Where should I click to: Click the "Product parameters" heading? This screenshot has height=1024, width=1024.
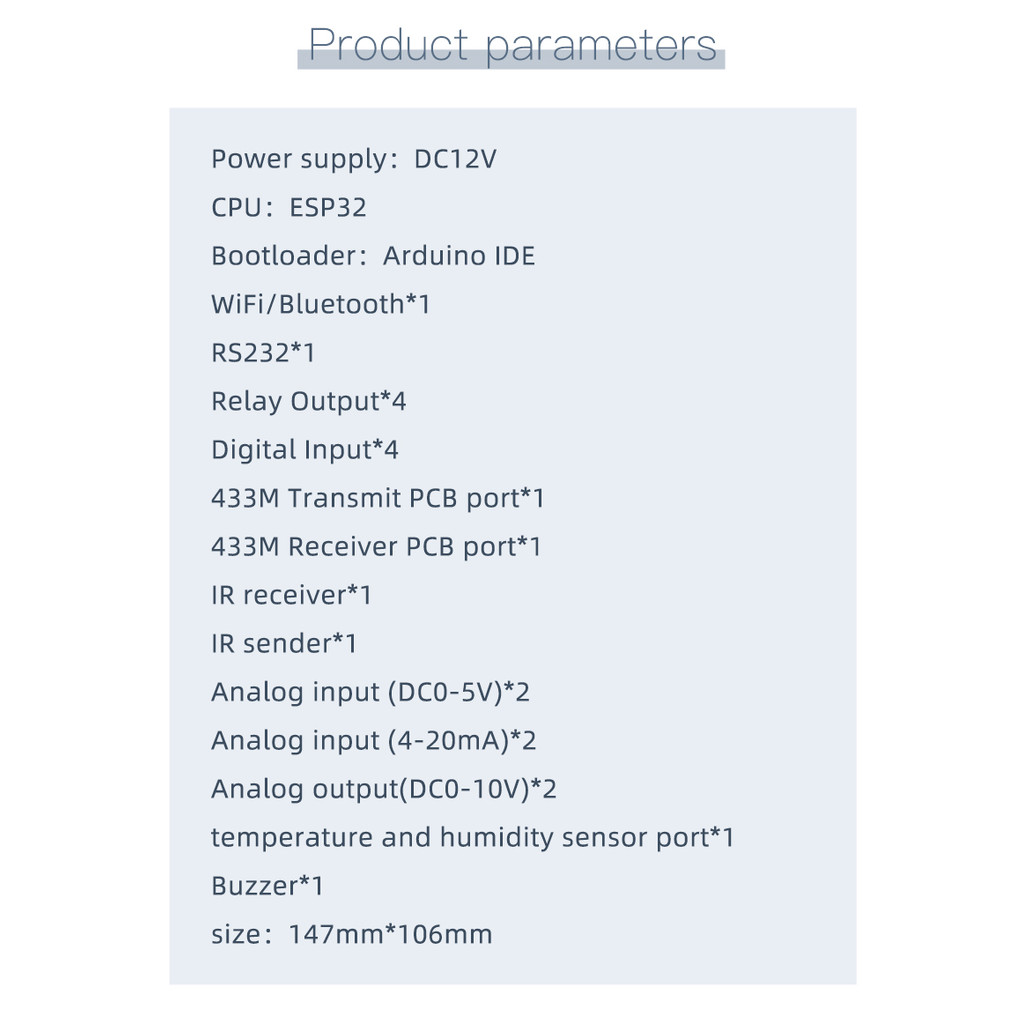(511, 46)
